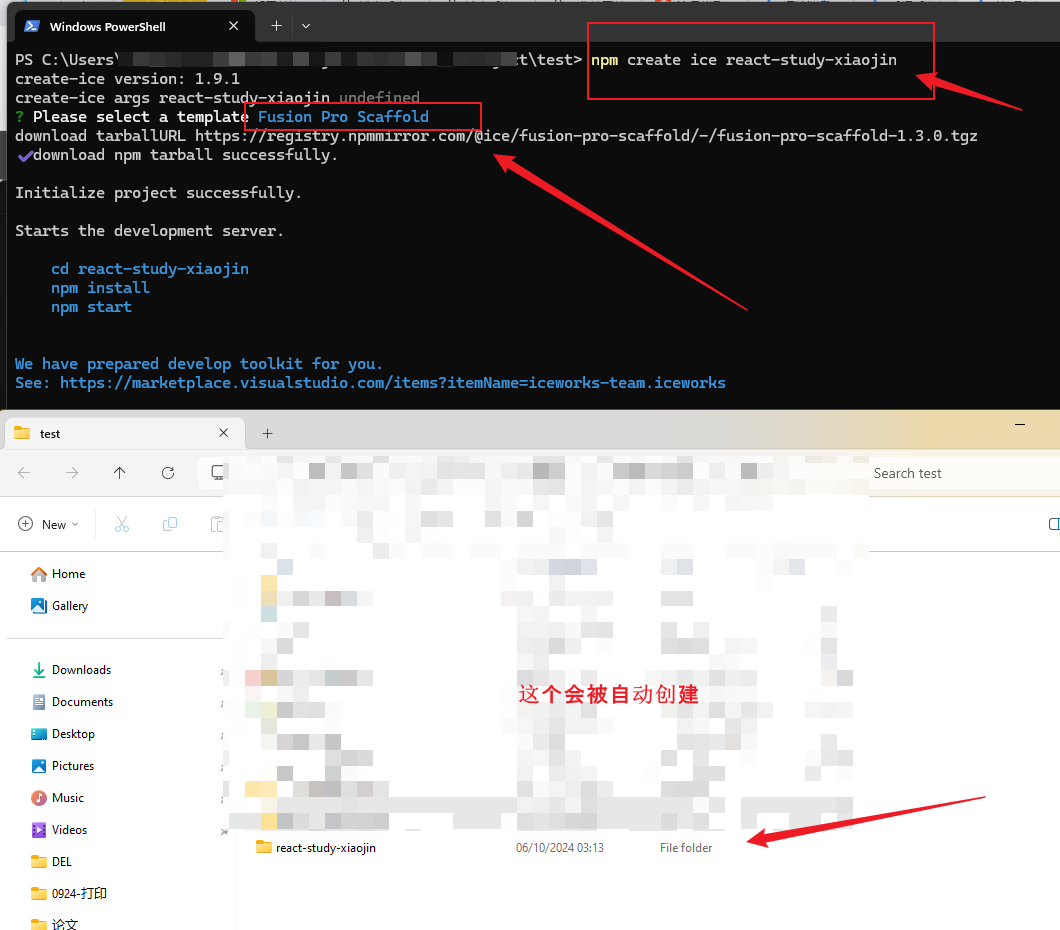Image resolution: width=1060 pixels, height=930 pixels.
Task: Click the Documents icon in sidebar
Action: pos(39,702)
